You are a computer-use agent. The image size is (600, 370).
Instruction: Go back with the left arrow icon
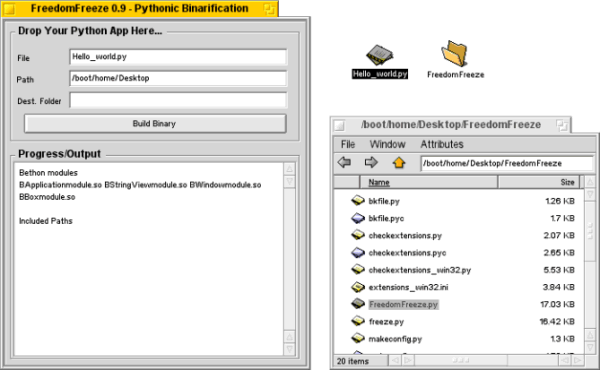point(344,163)
